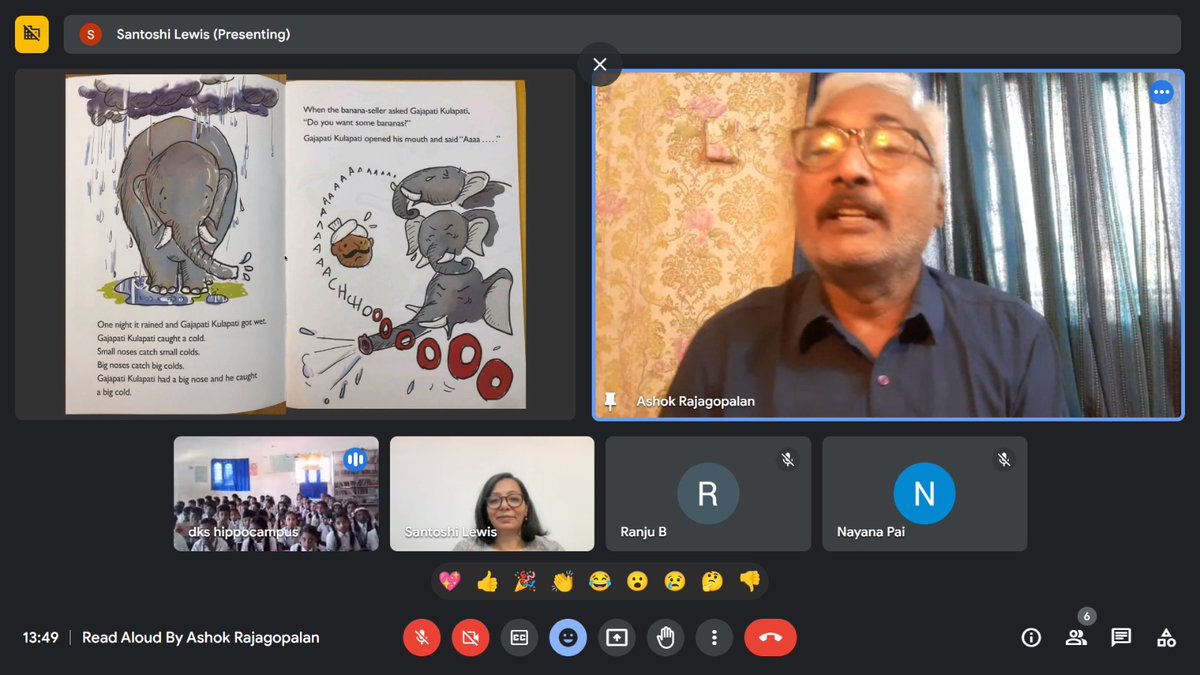Start presenting your screen

point(617,637)
